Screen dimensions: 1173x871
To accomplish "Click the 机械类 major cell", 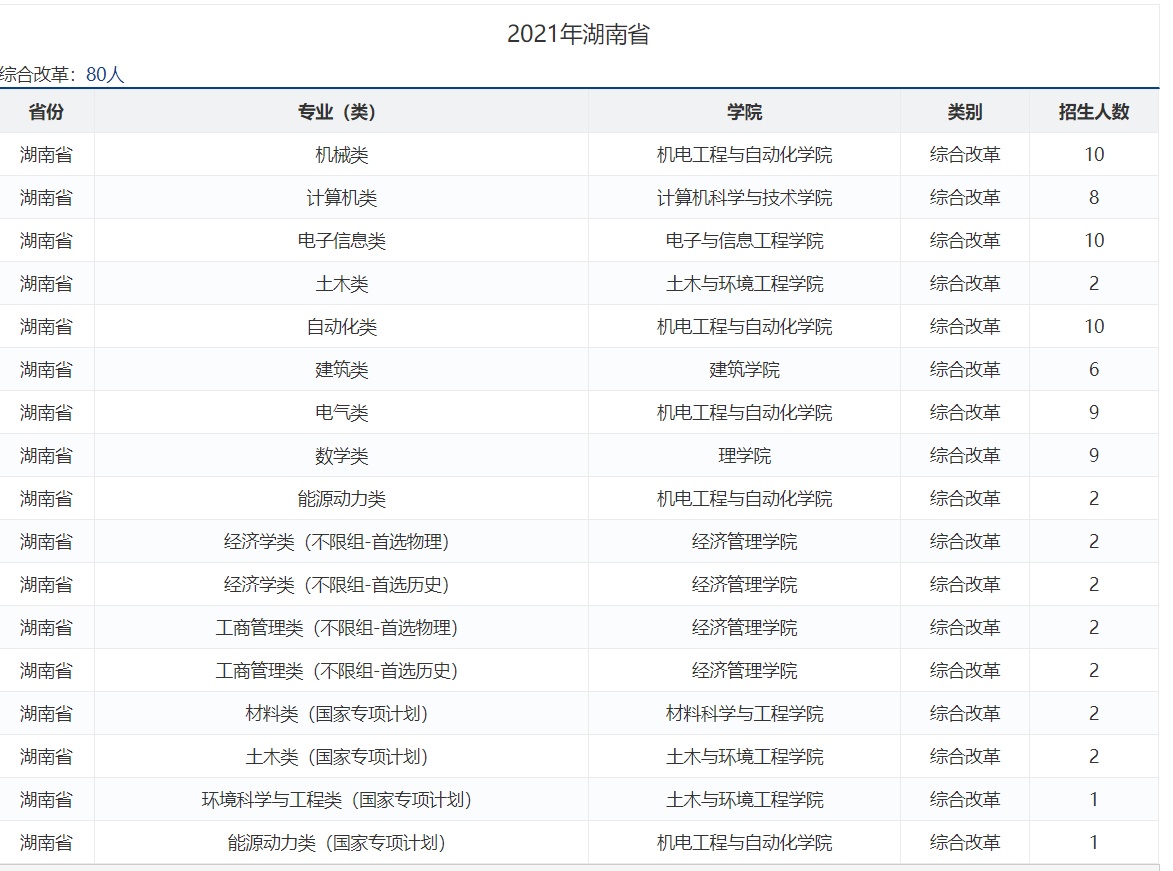I will click(341, 155).
